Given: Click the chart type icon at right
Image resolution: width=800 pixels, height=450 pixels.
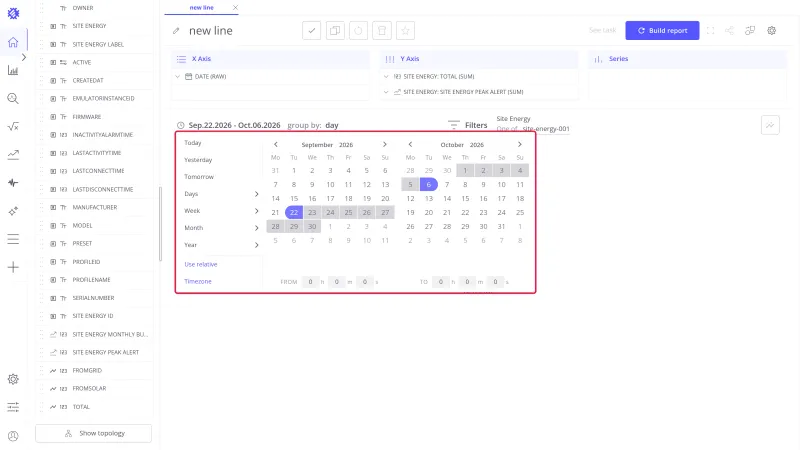Looking at the screenshot, I should 770,125.
